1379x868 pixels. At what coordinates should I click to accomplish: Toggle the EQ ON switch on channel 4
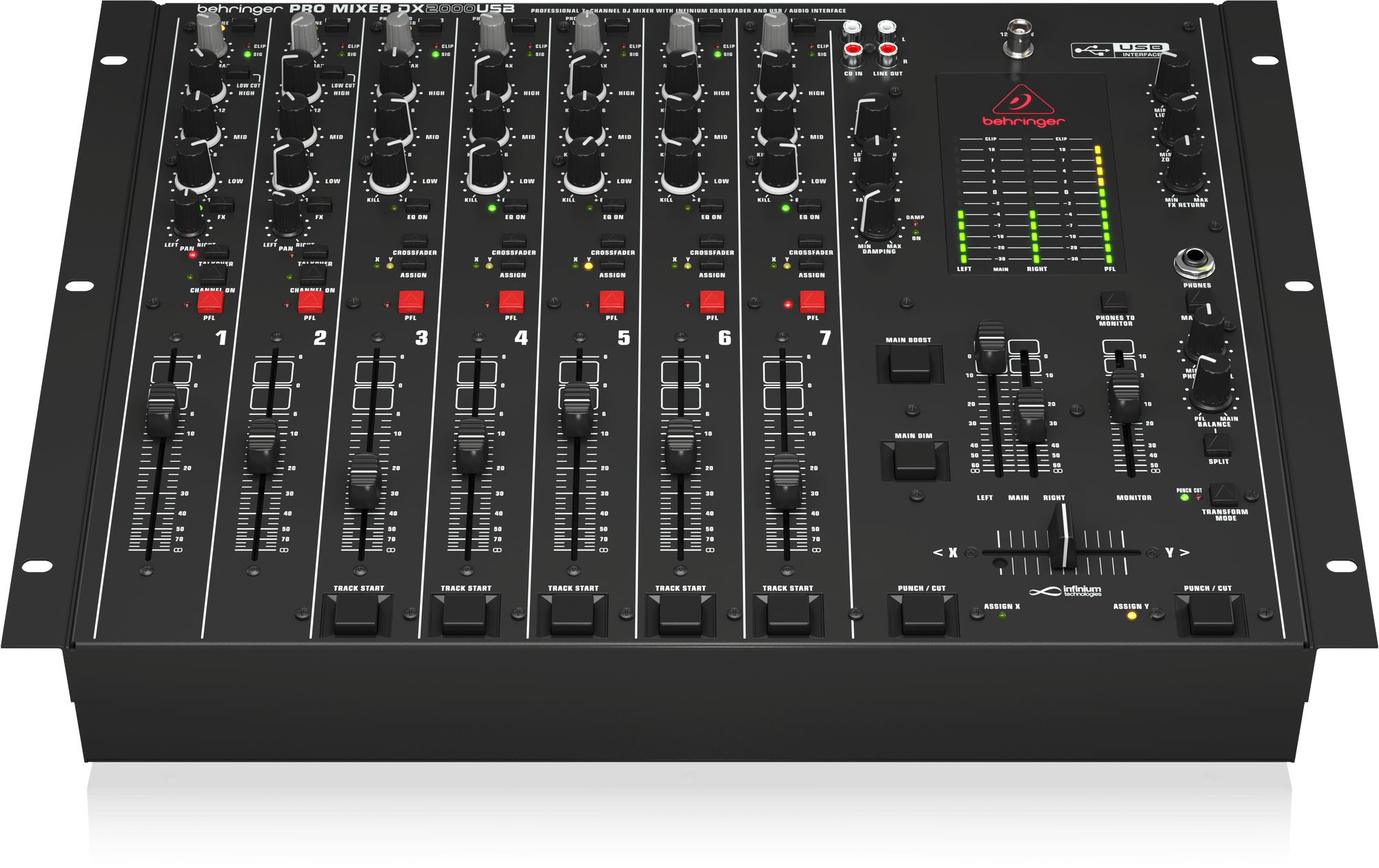[x=515, y=206]
